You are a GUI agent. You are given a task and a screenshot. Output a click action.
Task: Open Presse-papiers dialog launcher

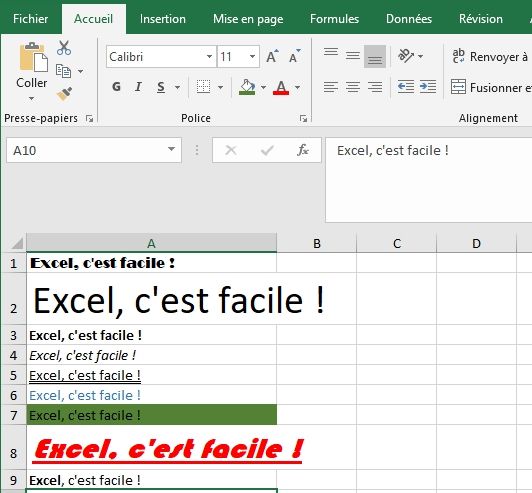click(x=90, y=118)
